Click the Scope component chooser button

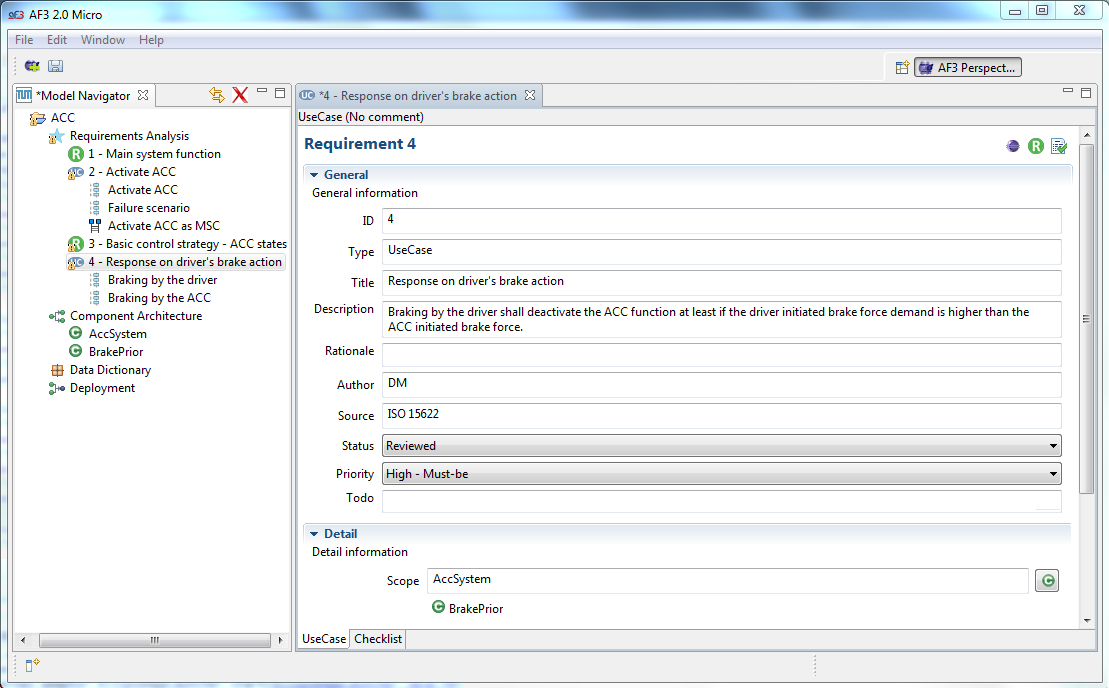[1047, 581]
